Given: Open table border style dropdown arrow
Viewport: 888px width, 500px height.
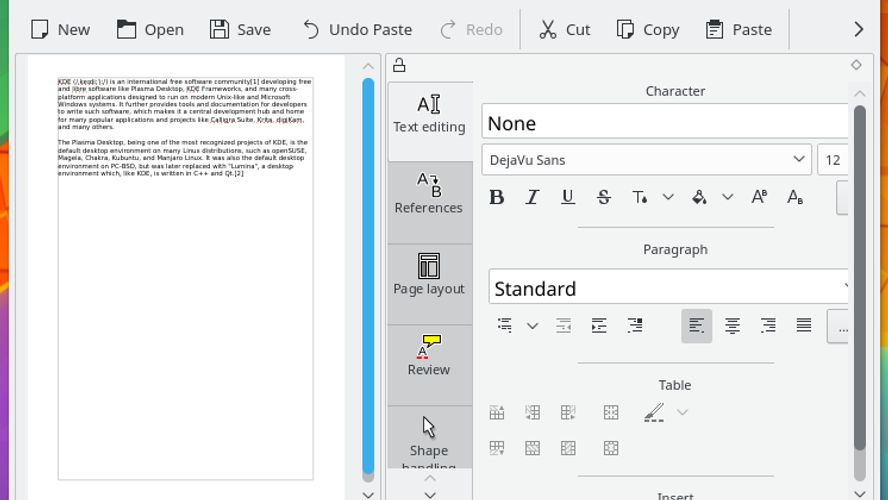Looking at the screenshot, I should coord(682,412).
